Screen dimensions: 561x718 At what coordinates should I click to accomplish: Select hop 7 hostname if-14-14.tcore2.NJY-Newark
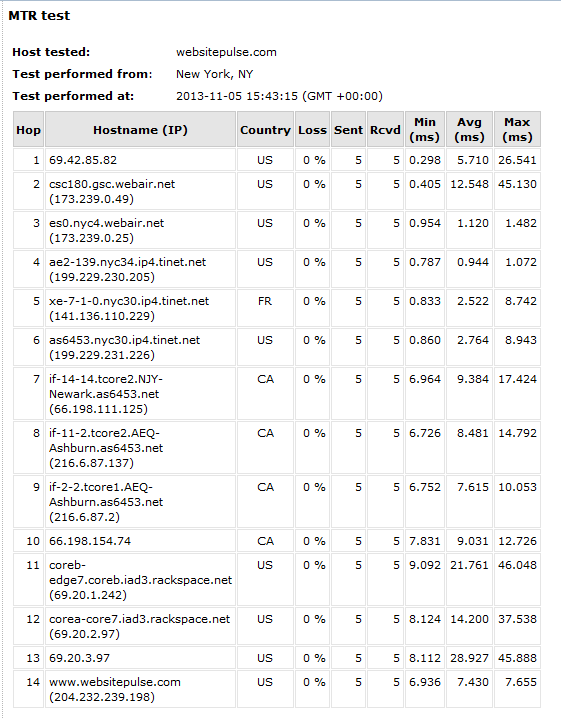[106, 386]
